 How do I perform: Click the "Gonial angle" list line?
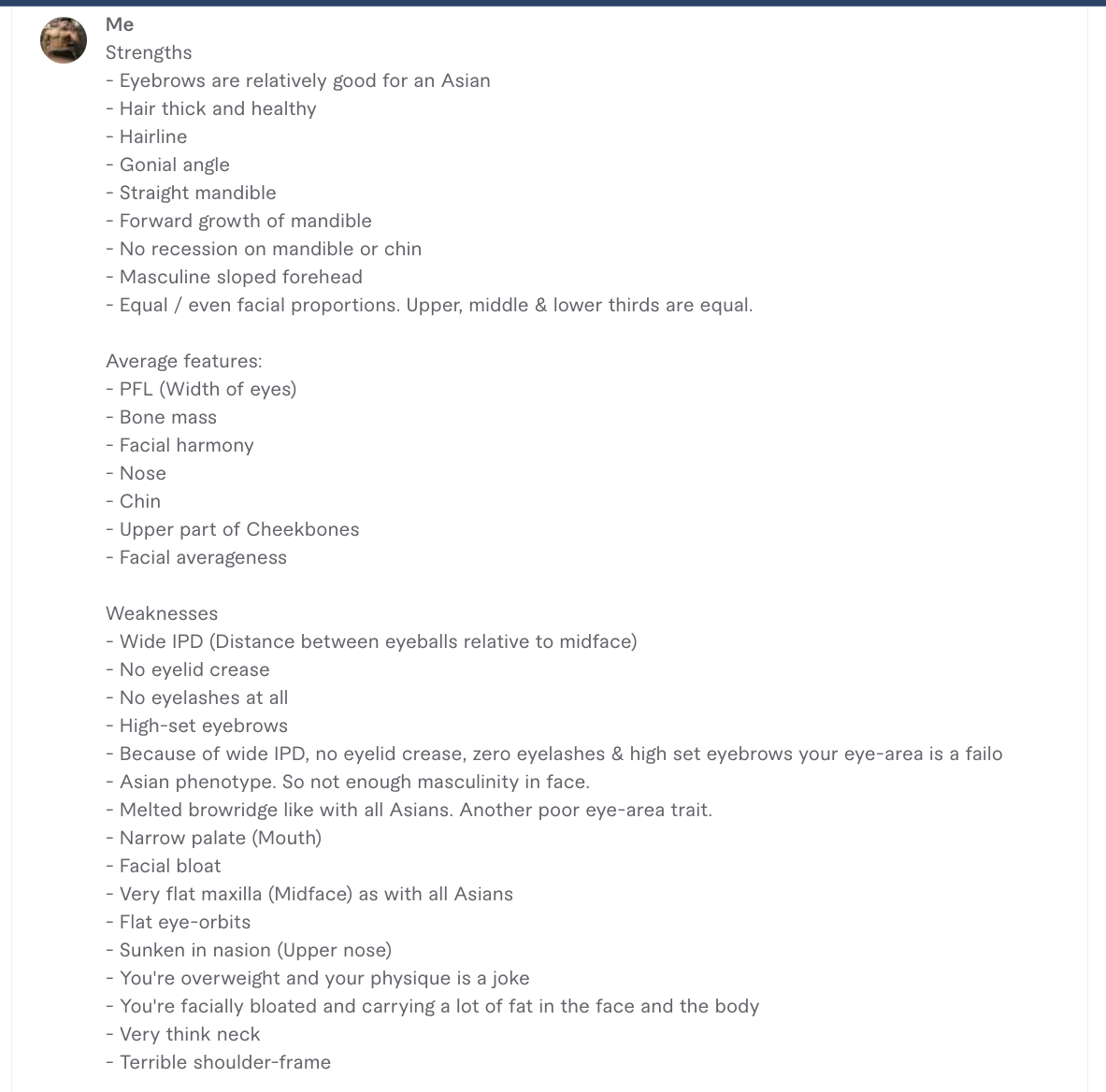pyautogui.click(x=168, y=165)
